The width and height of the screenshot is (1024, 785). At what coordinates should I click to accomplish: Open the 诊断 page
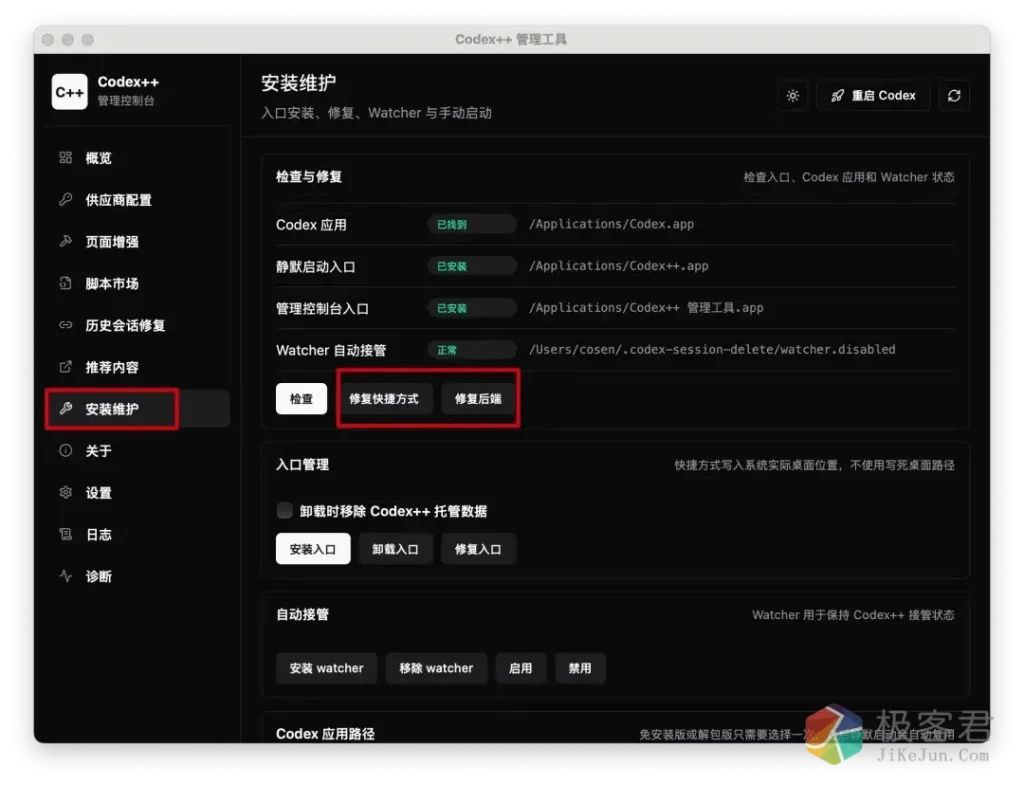(137, 576)
